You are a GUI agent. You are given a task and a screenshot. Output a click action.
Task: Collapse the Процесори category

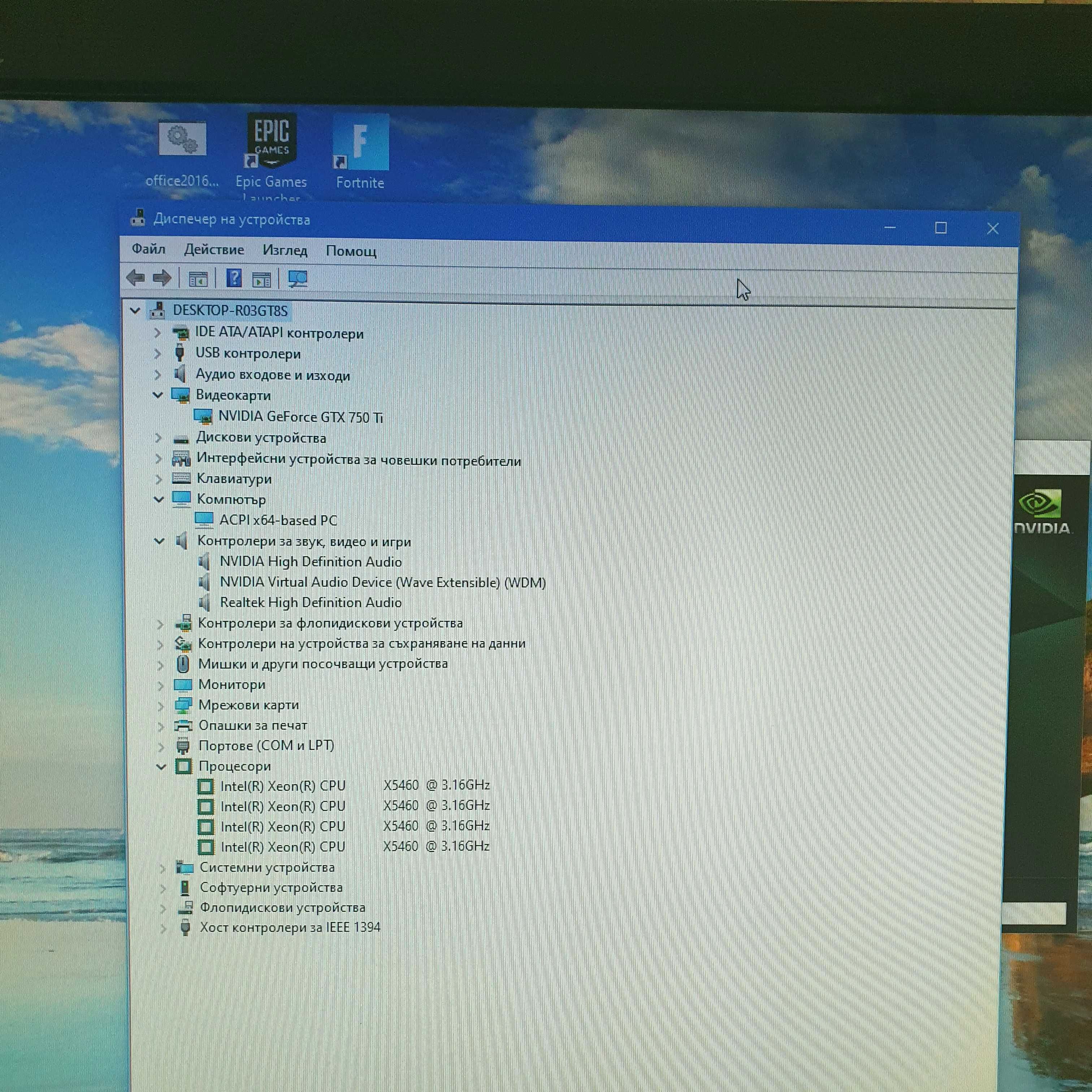[161, 766]
